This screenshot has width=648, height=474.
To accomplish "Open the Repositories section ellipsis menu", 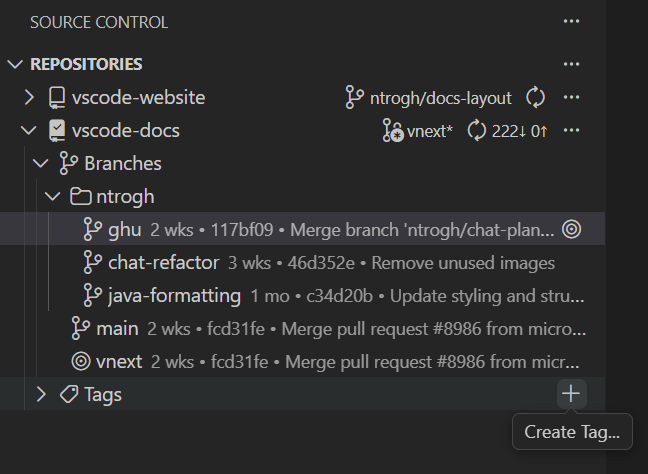I will pos(571,64).
